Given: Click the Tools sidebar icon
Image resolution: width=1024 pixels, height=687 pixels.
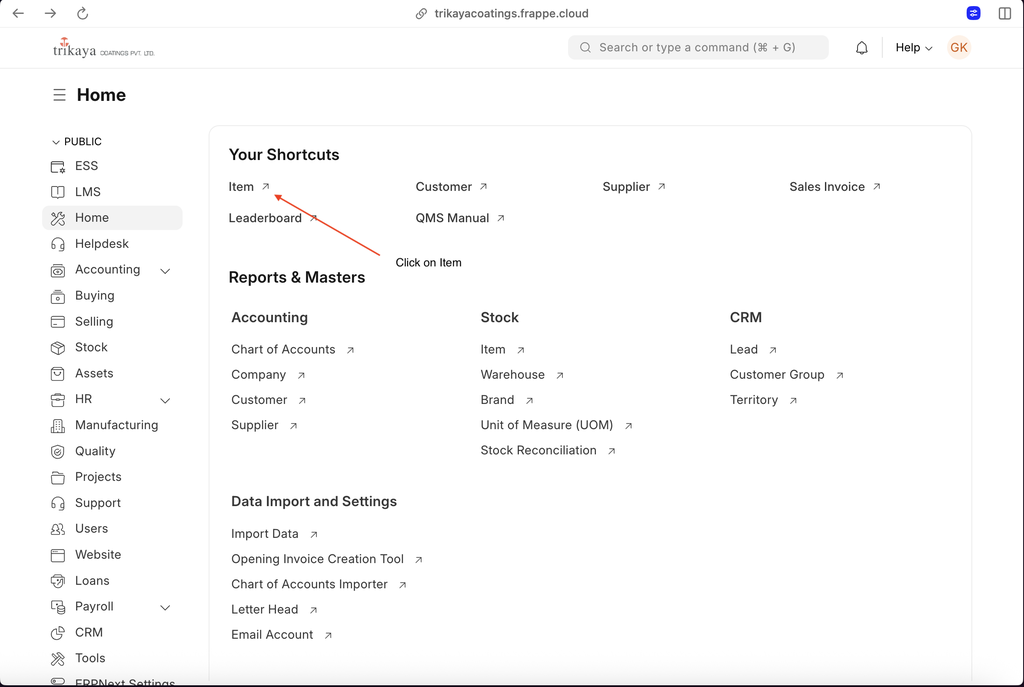Looking at the screenshot, I should (x=58, y=659).
